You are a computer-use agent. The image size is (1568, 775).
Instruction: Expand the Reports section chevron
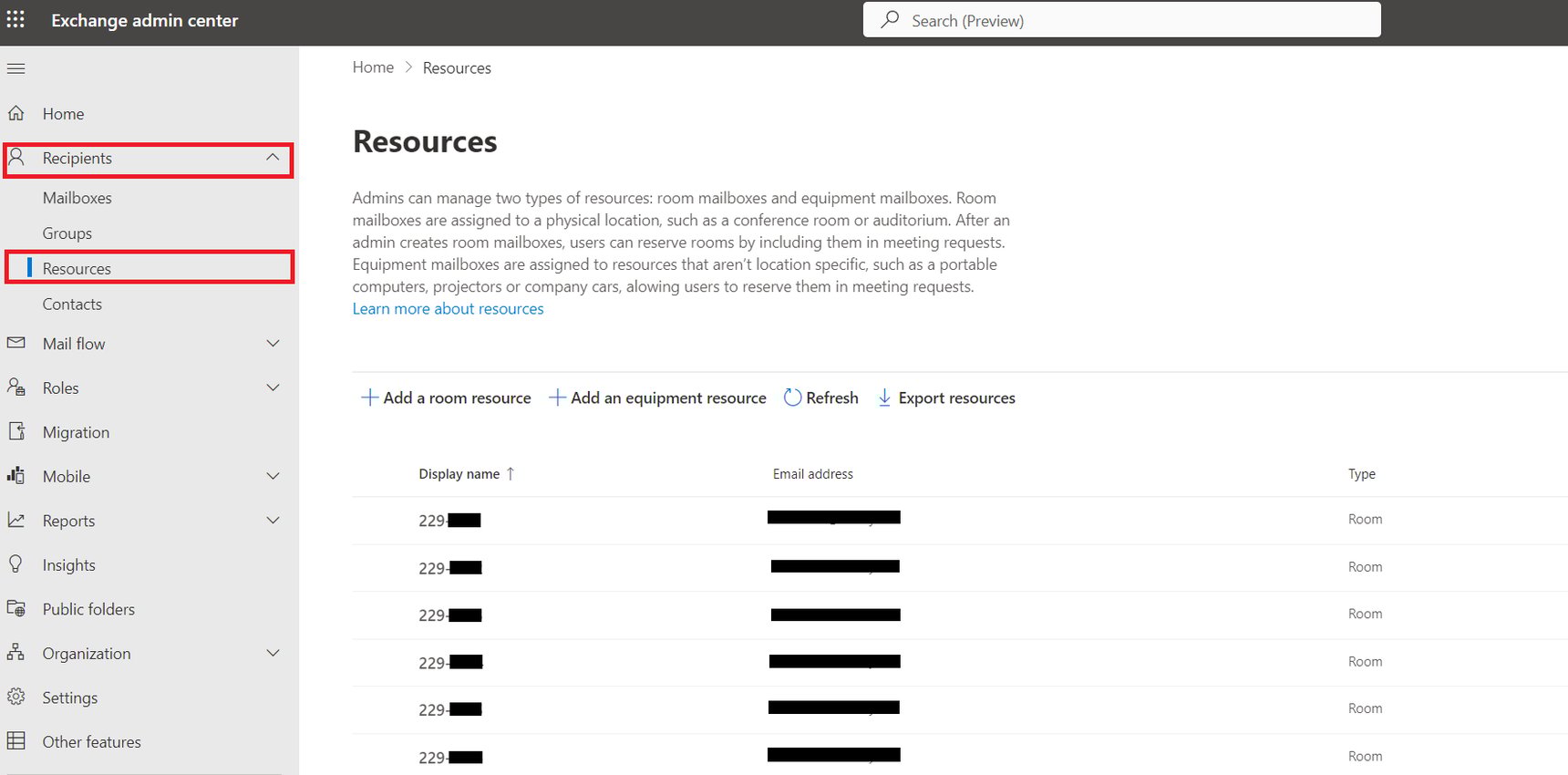pyautogui.click(x=273, y=521)
